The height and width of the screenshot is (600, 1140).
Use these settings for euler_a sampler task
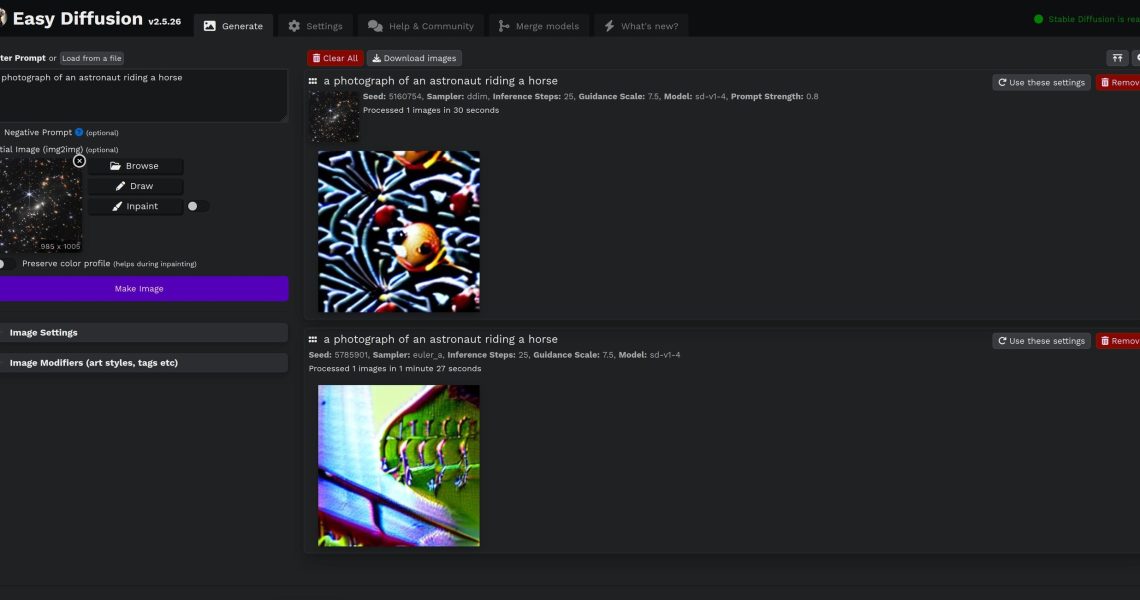[1041, 341]
